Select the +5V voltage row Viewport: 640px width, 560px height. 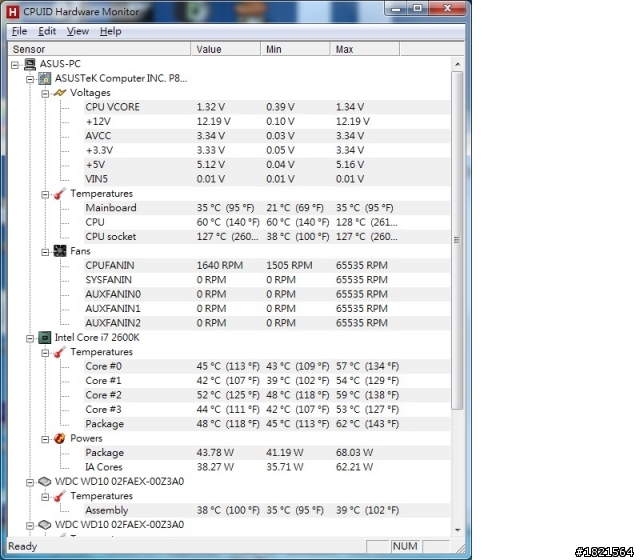(x=267, y=164)
